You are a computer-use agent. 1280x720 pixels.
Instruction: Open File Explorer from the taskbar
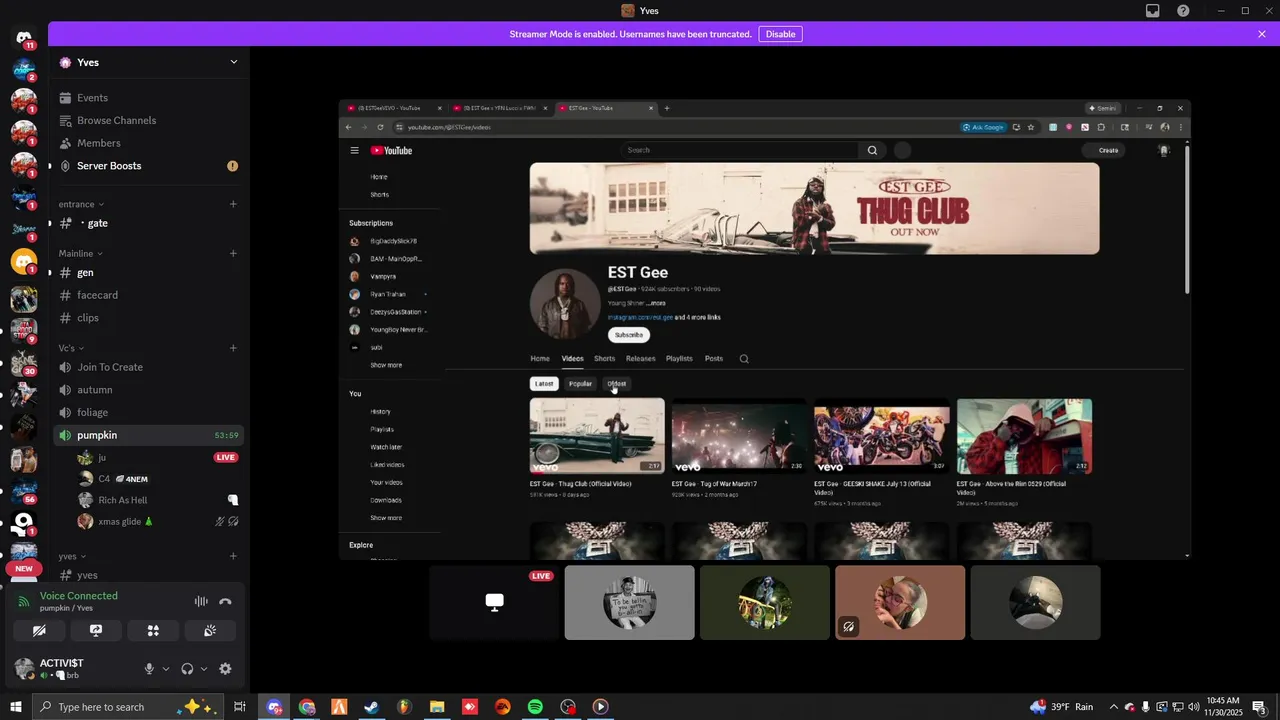(x=437, y=707)
